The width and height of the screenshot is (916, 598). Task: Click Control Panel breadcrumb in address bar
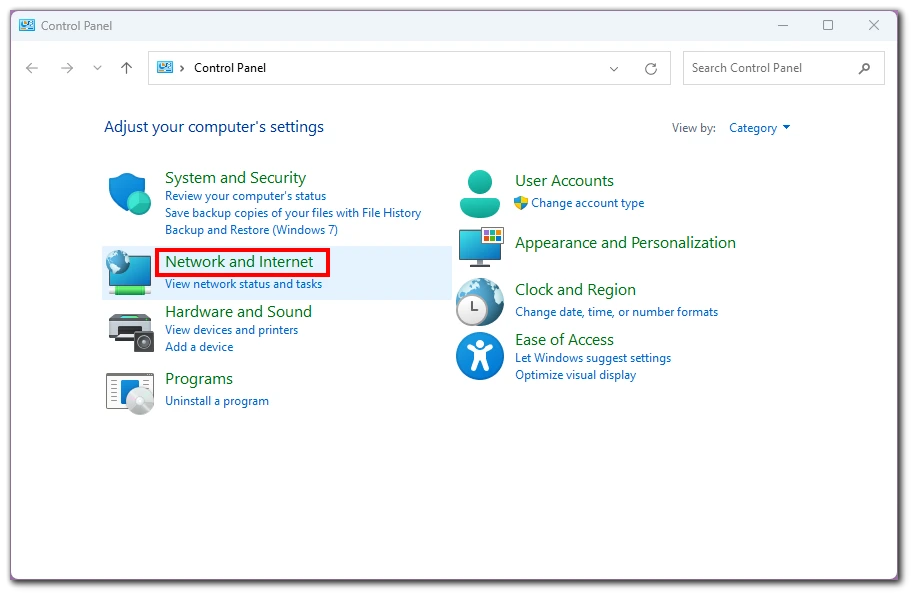click(230, 68)
